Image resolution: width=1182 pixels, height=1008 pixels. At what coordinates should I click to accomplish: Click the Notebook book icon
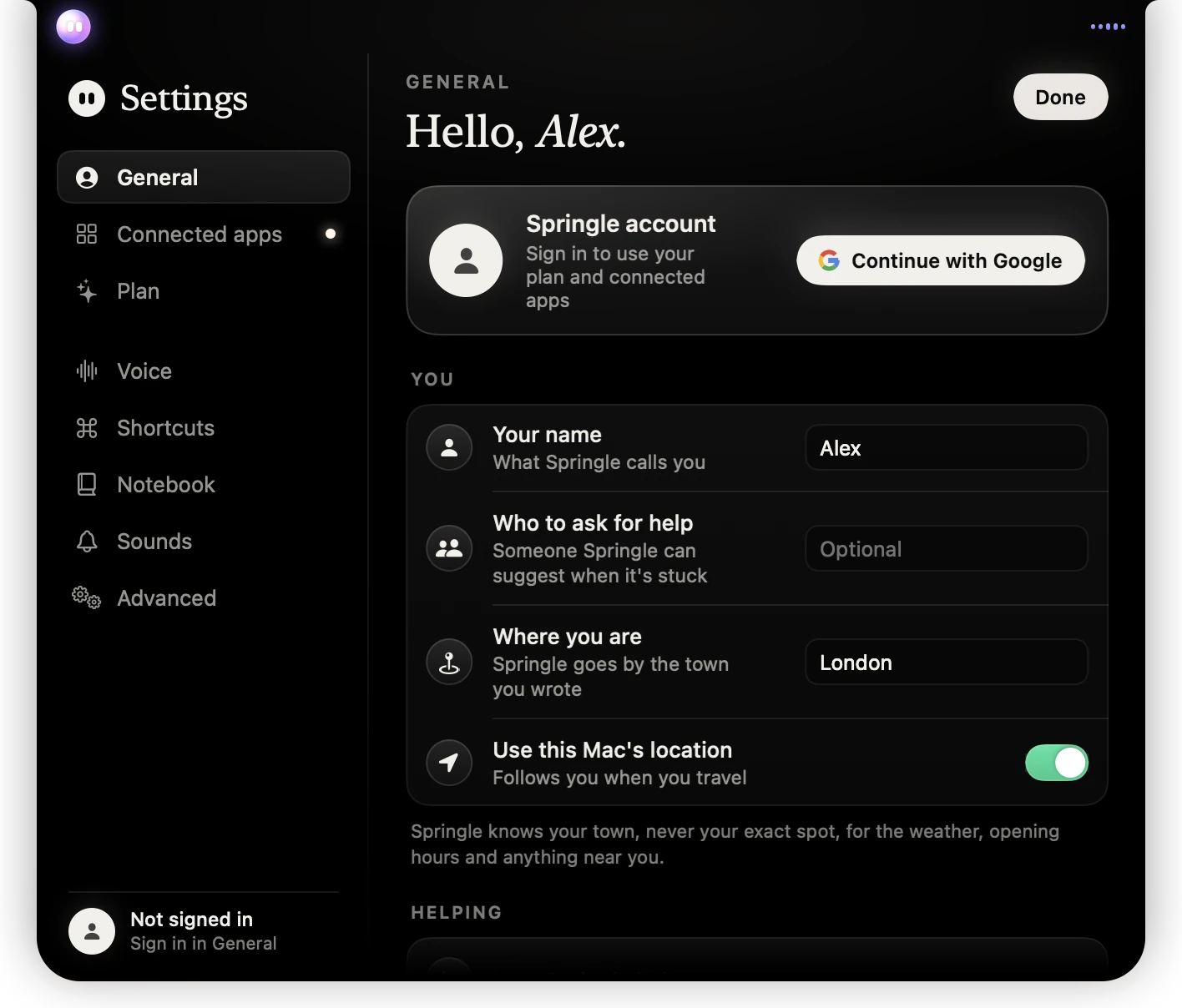click(87, 485)
